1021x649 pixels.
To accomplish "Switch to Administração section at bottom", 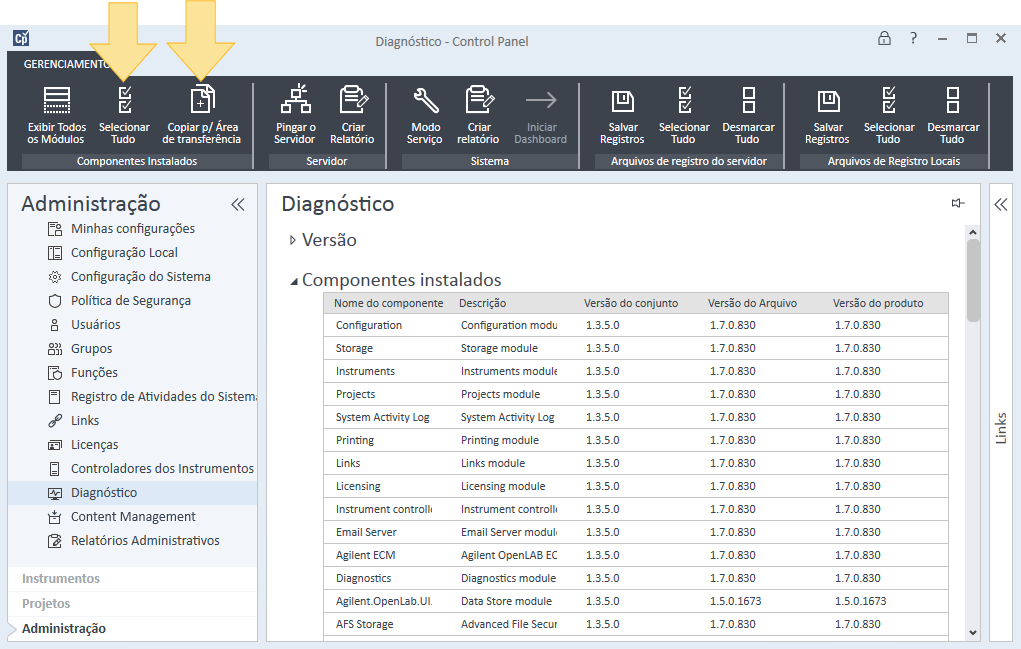I will tap(64, 629).
